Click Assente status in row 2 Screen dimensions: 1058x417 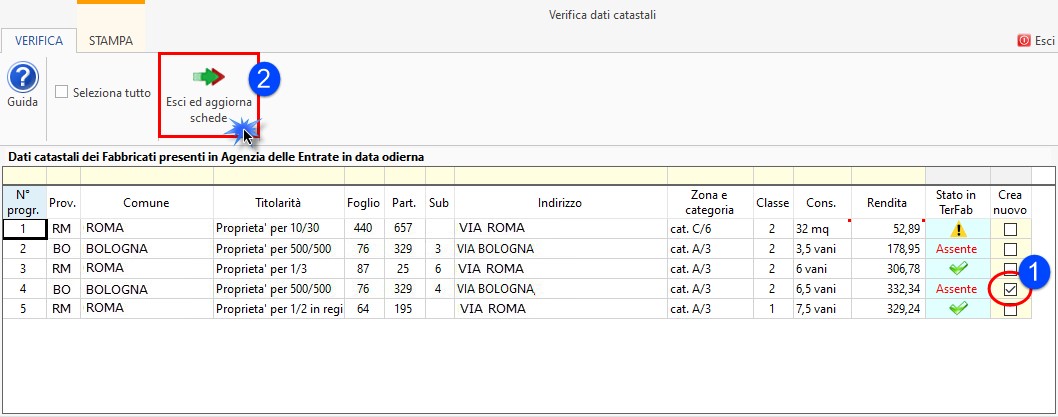(957, 249)
